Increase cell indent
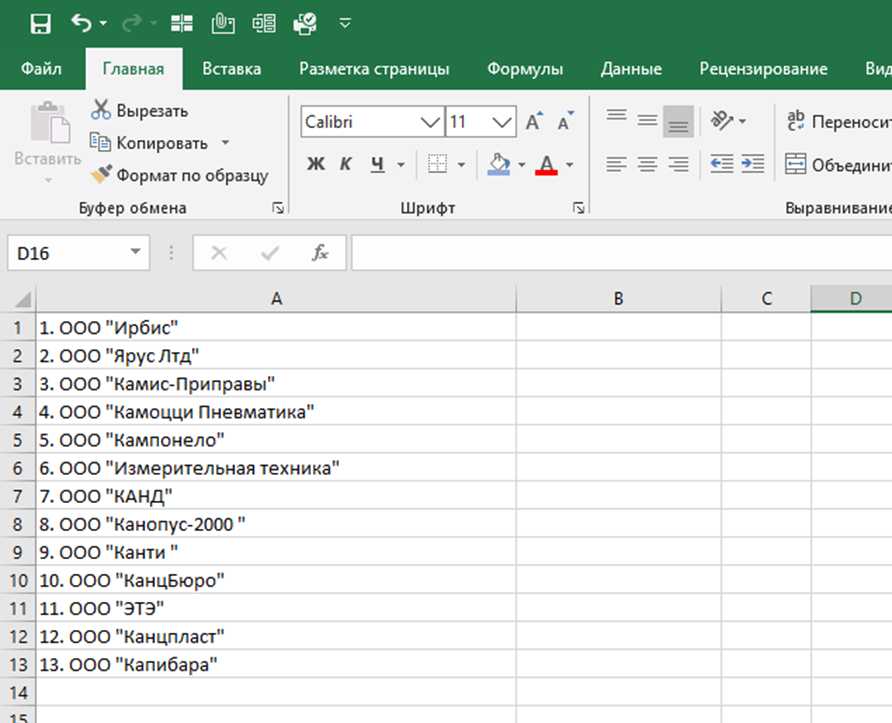This screenshot has width=892, height=723. click(x=753, y=164)
